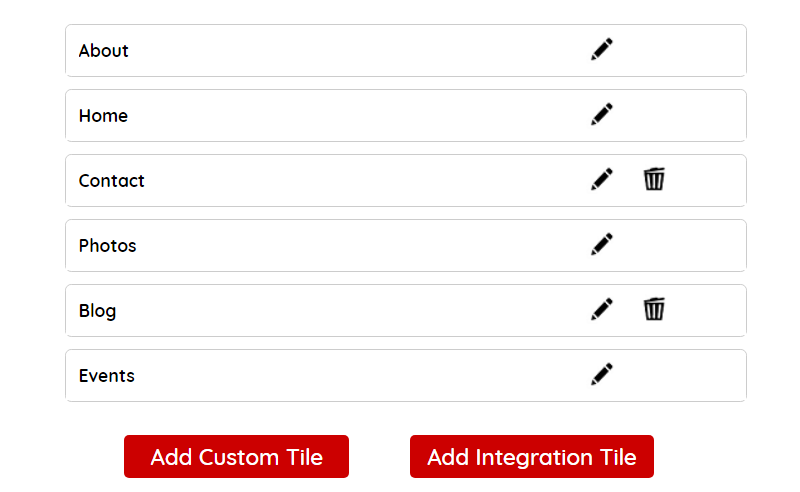Select the About label text
The image size is (800, 492).
click(104, 51)
